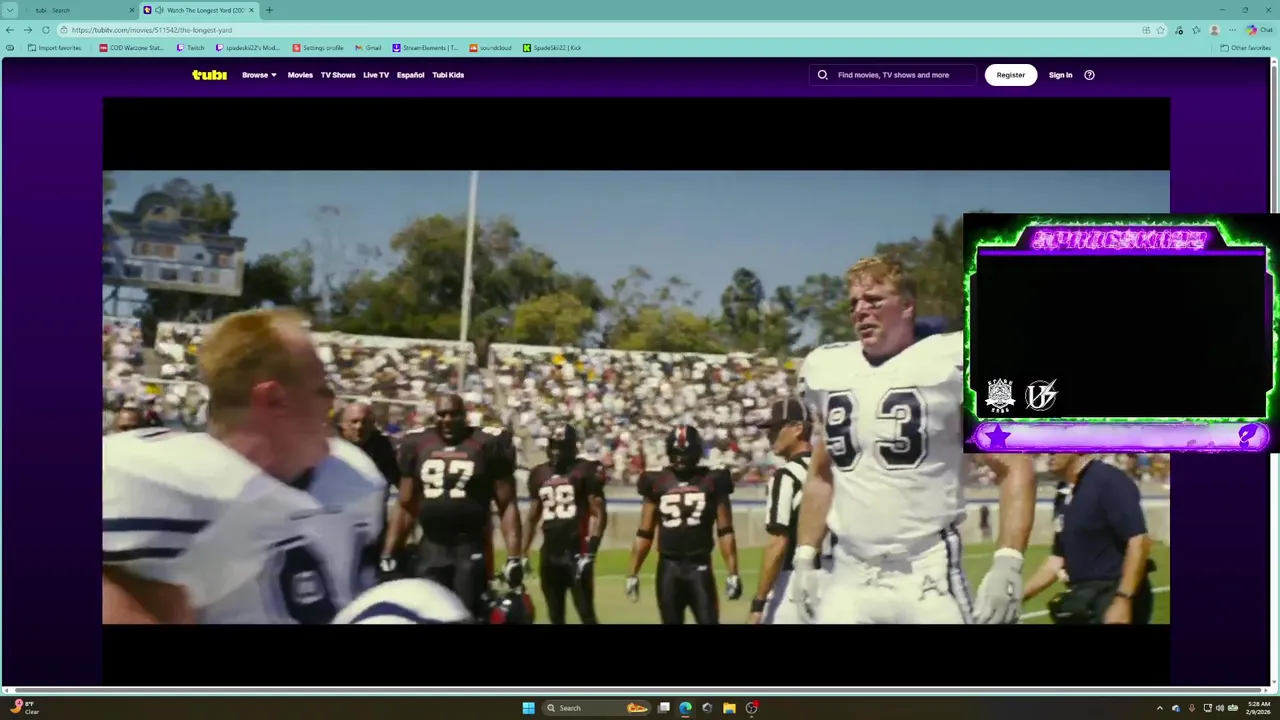Viewport: 1280px width, 720px height.
Task: Open browser Settings and more menu
Action: [1233, 30]
